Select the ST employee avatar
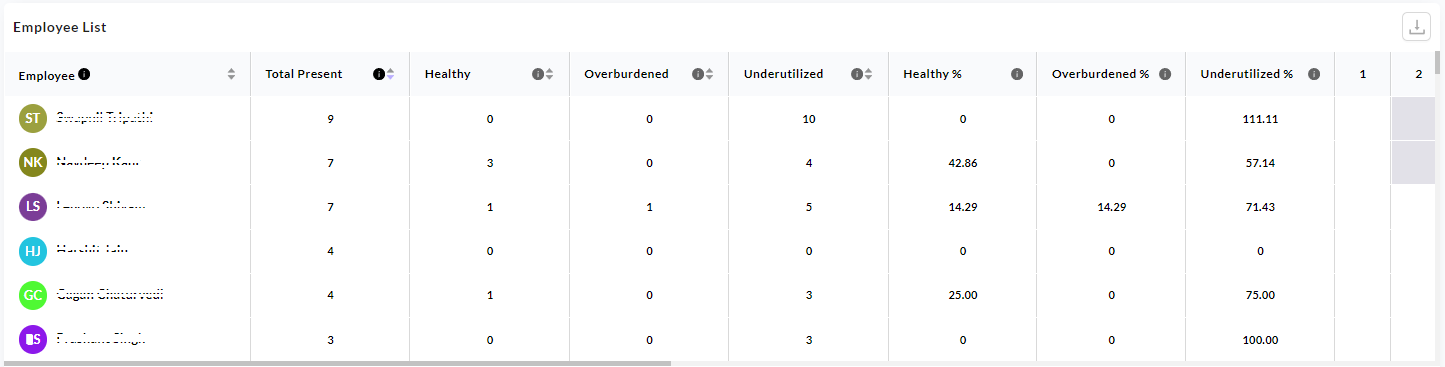The width and height of the screenshot is (1445, 367). click(33, 119)
